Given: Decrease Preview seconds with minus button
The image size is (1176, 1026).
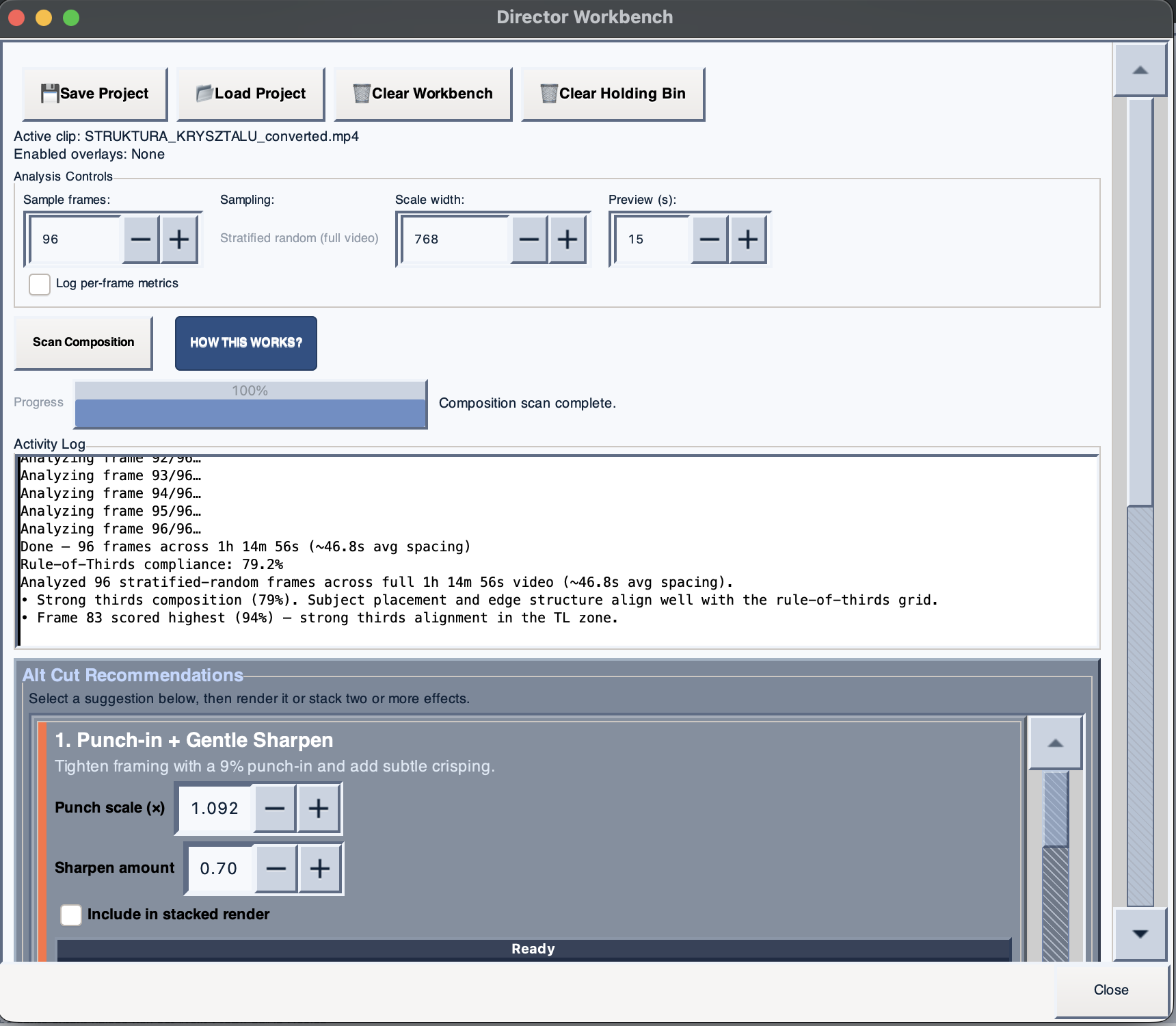Looking at the screenshot, I should 710,239.
